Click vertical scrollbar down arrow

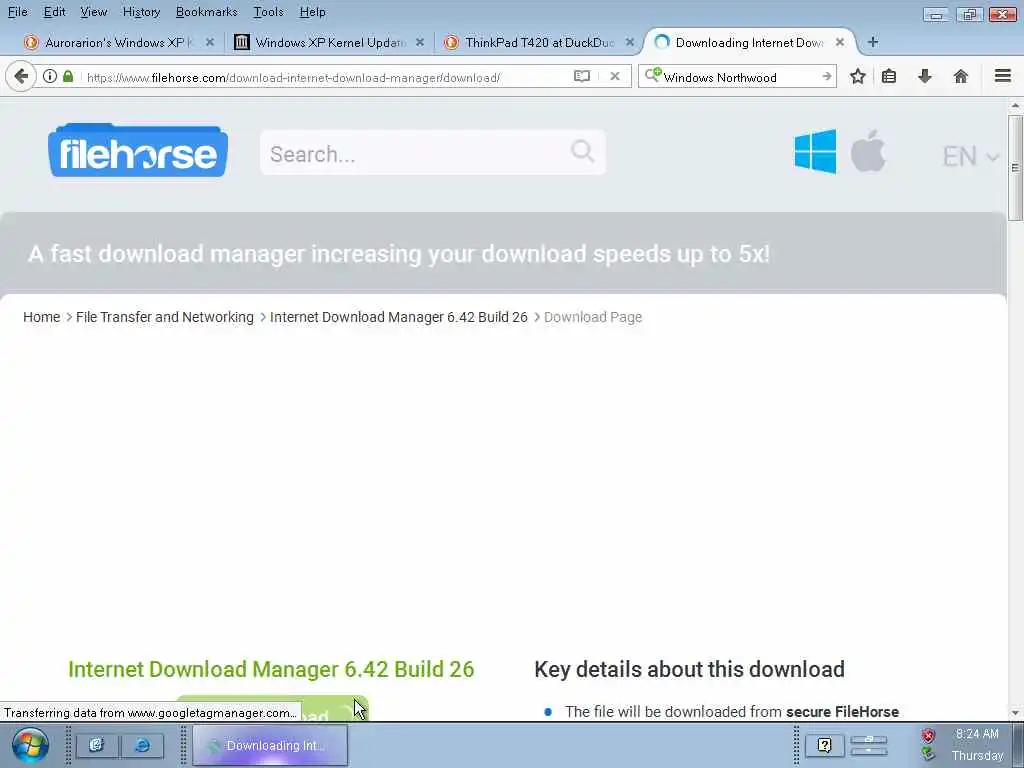pos(1015,713)
